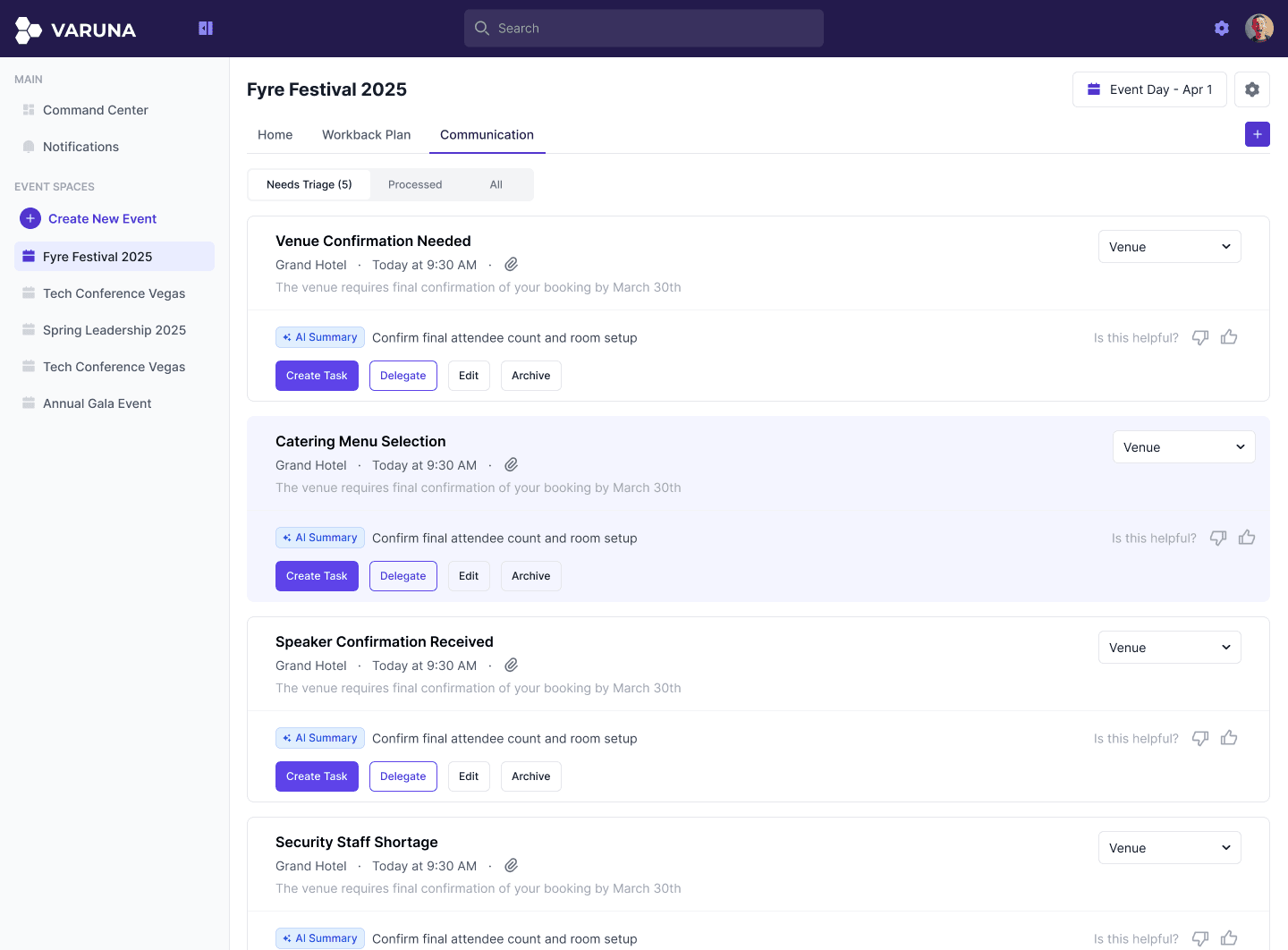Thumbs up the Venue Confirmation AI summary

pos(1229,337)
